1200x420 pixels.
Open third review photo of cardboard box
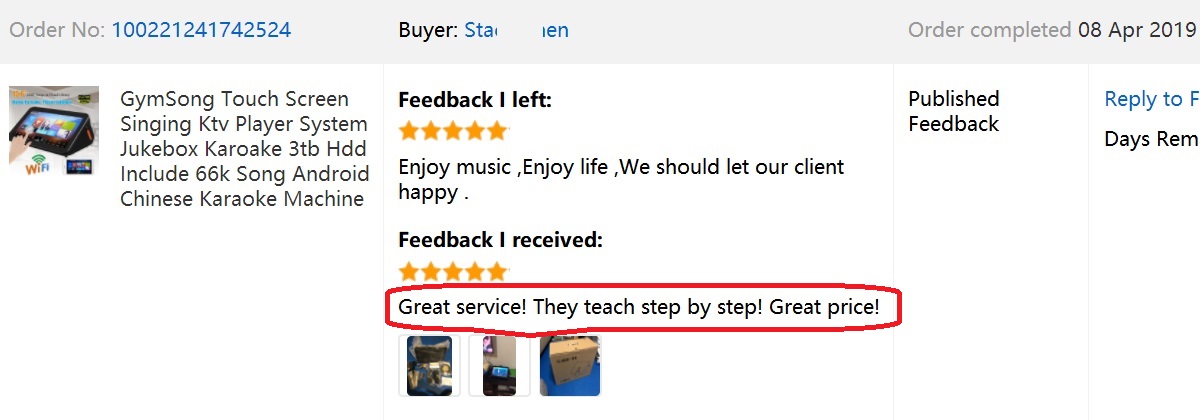[x=570, y=366]
